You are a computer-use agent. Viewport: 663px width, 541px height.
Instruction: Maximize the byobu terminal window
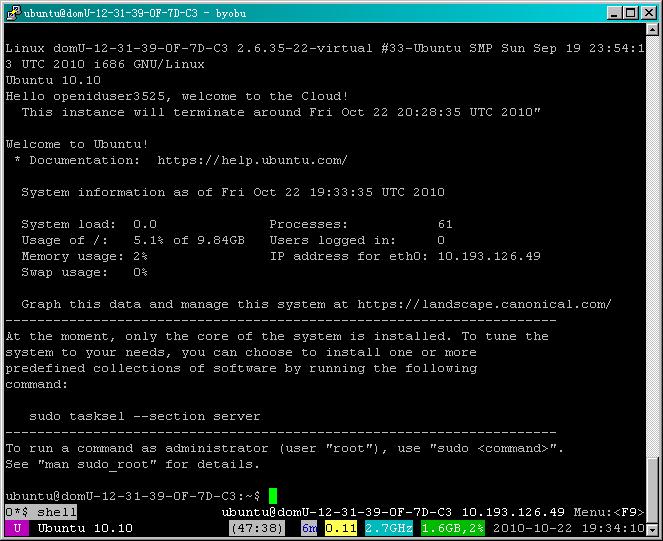click(630, 13)
